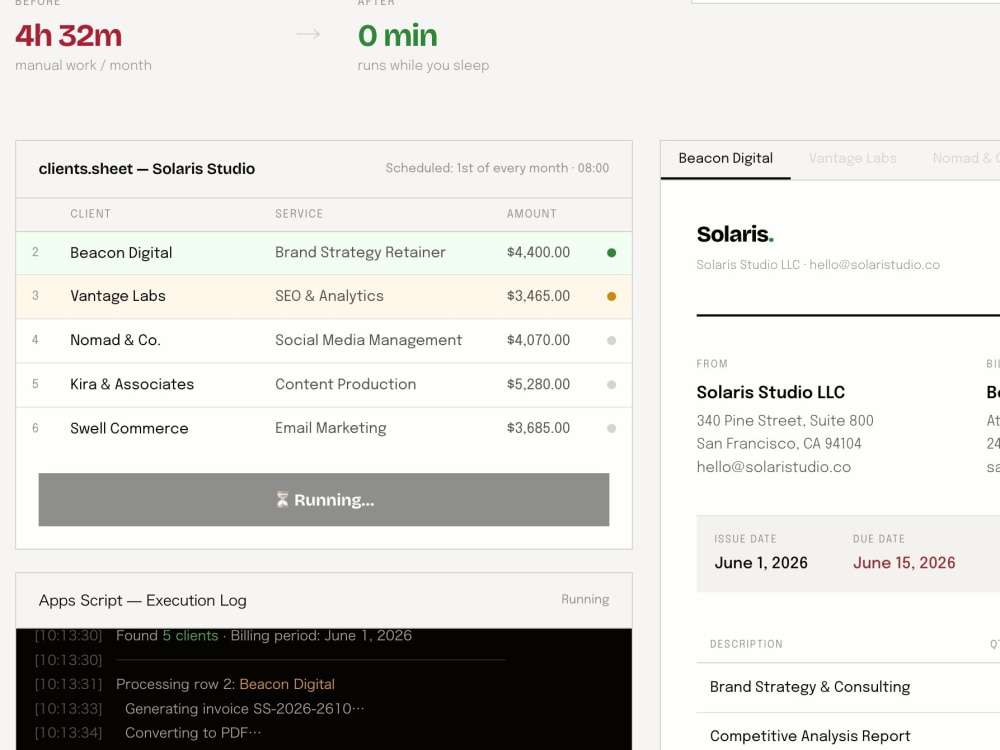Click the Competitive Analysis Report line item
This screenshot has height=750, width=1000.
tap(810, 736)
